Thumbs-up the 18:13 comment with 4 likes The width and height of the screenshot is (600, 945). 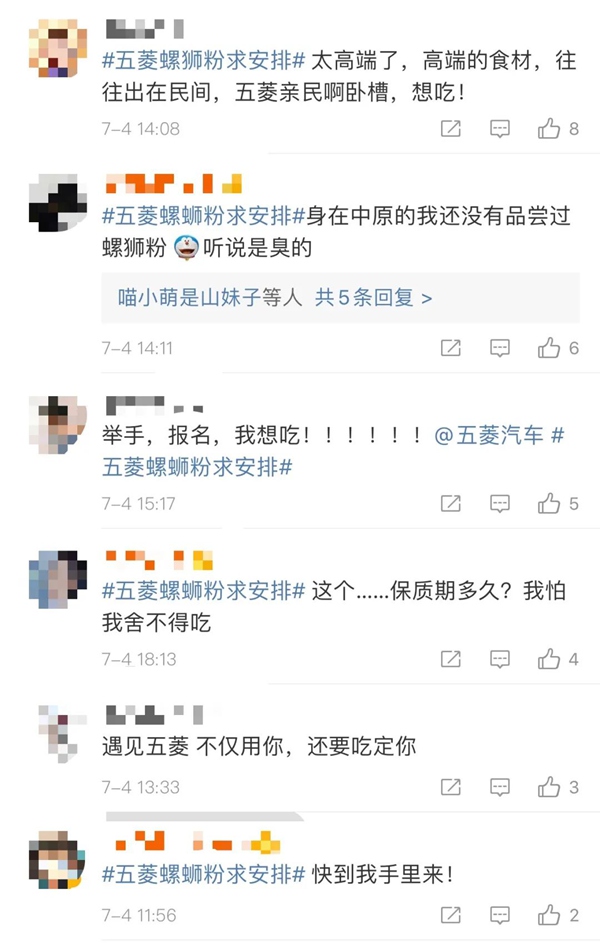click(x=549, y=659)
